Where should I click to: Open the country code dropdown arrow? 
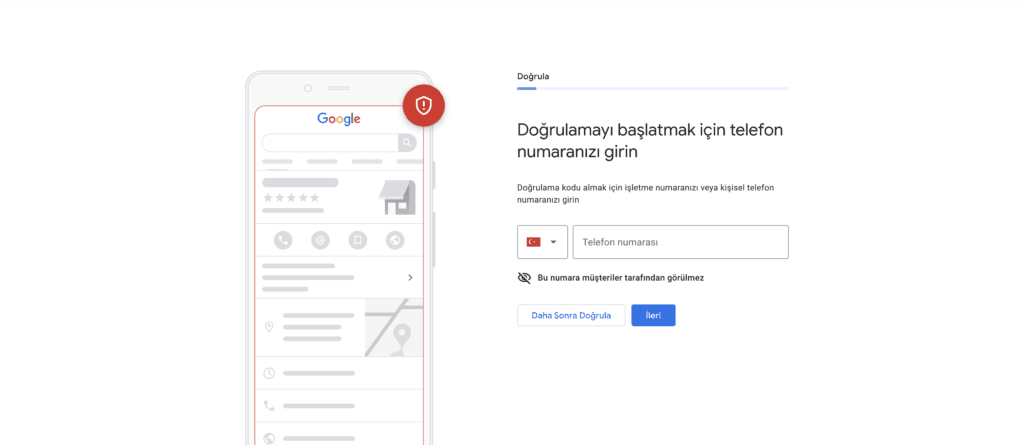554,242
